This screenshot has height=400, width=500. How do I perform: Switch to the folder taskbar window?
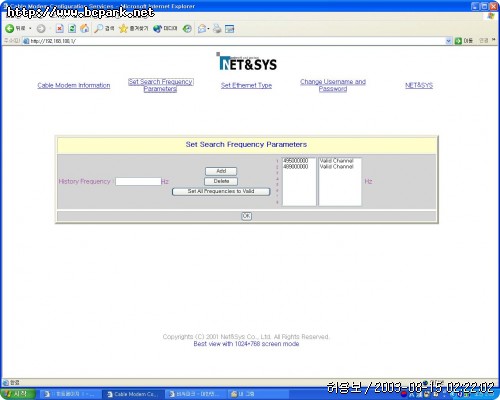[259, 394]
